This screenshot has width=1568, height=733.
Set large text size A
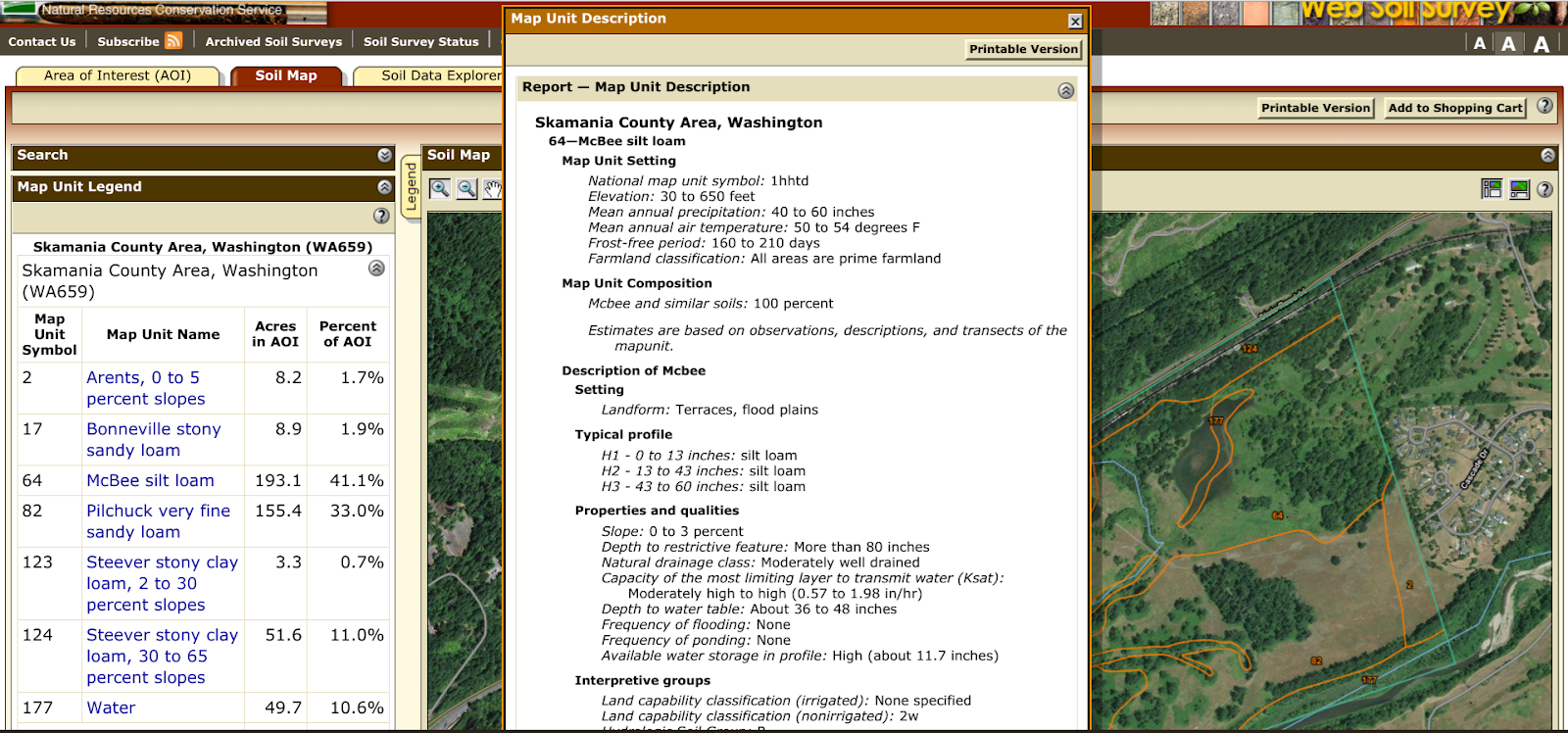(x=1542, y=43)
